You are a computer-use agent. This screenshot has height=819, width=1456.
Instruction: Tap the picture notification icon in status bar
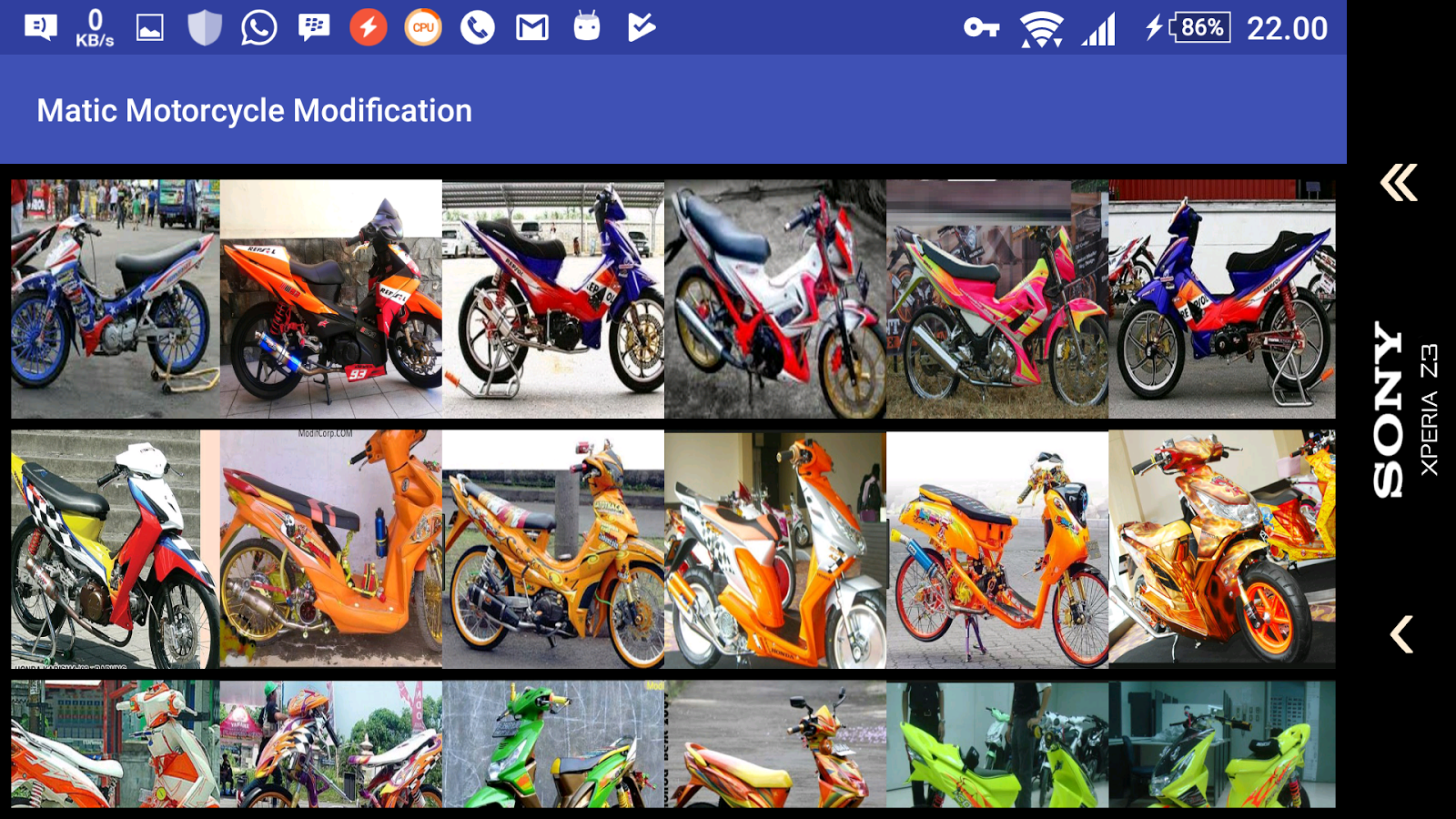point(150,28)
